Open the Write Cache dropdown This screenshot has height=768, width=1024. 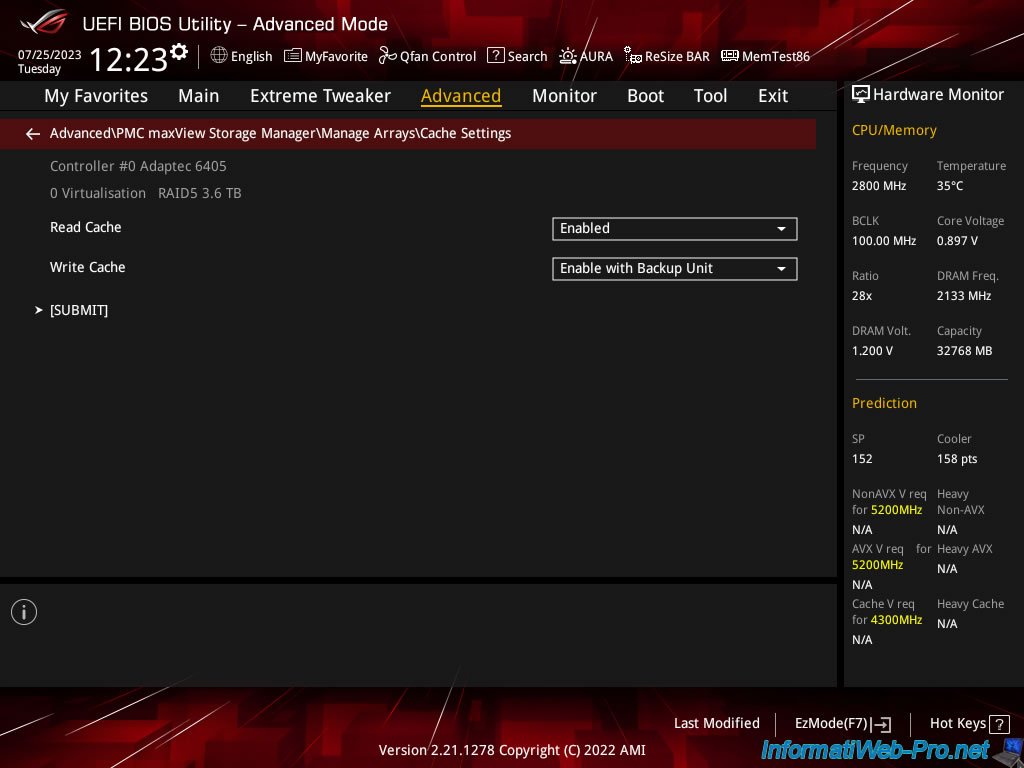[x=675, y=268]
